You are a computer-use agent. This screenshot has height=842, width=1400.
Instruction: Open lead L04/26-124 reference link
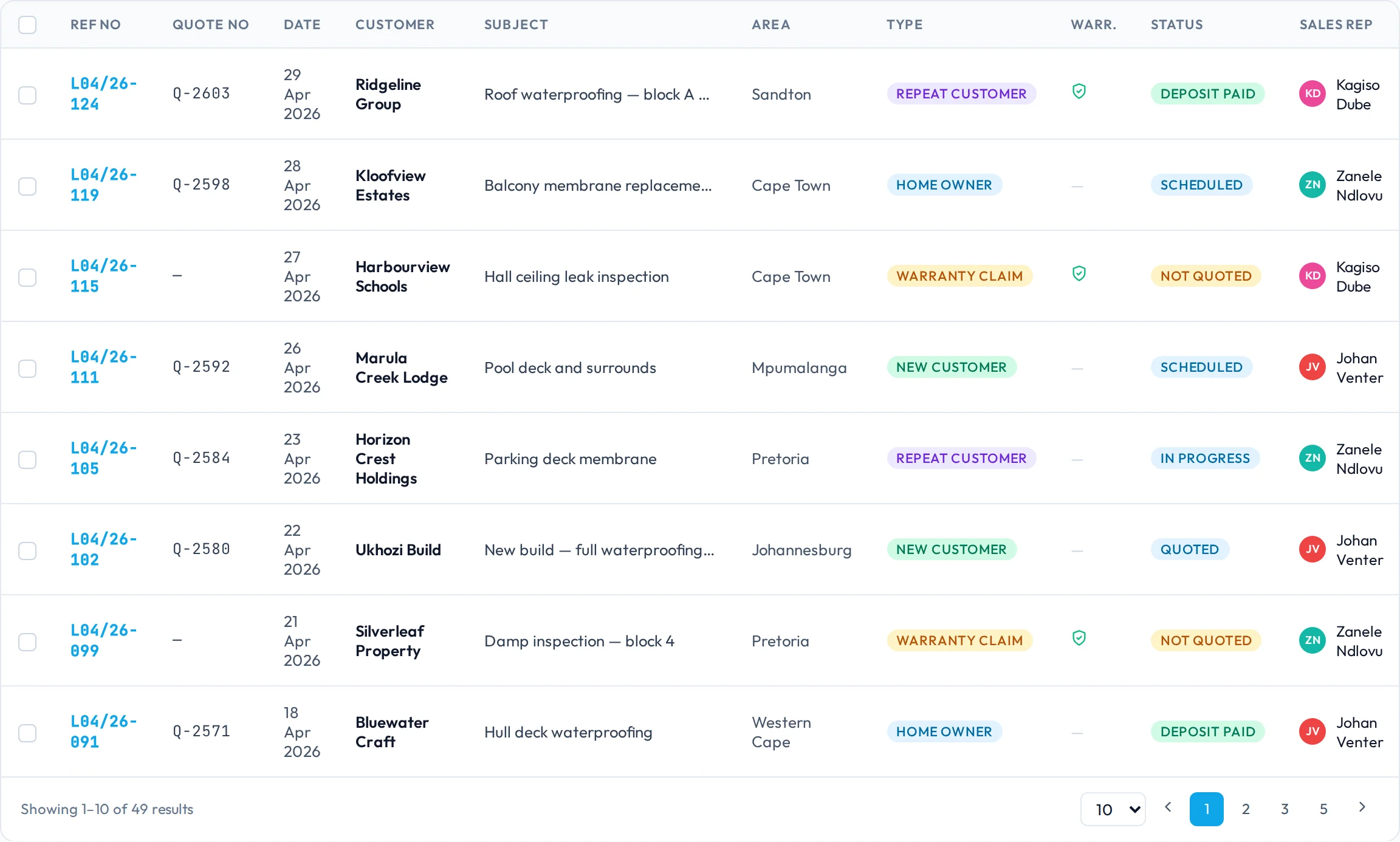tap(103, 94)
